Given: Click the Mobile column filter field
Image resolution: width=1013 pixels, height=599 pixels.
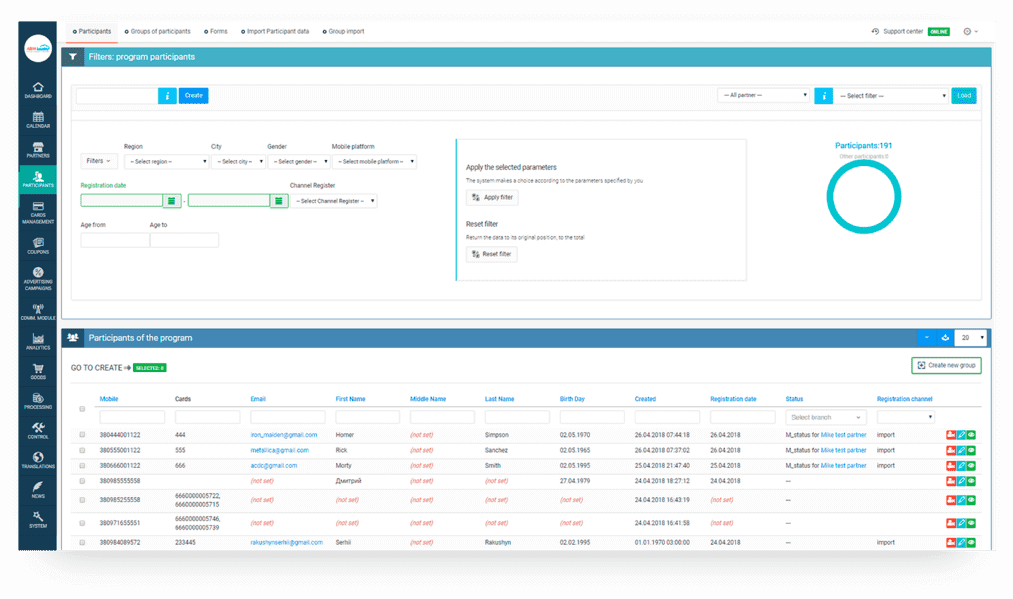Looking at the screenshot, I should pos(132,417).
